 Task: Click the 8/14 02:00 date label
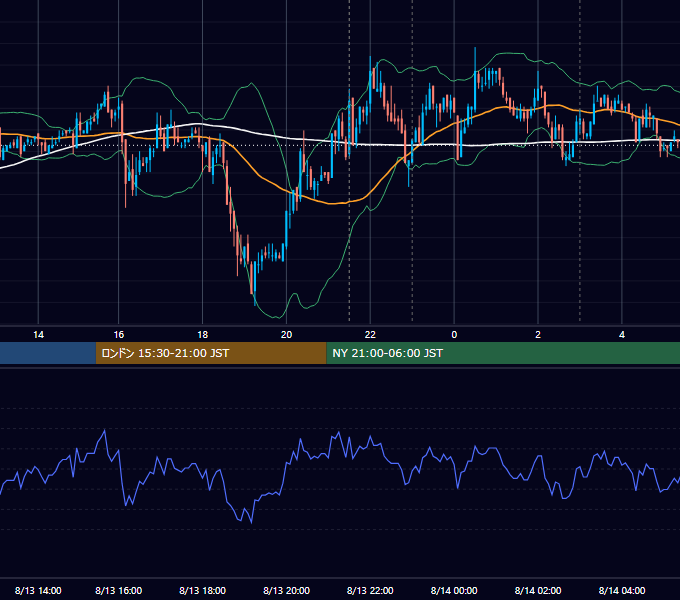538,590
